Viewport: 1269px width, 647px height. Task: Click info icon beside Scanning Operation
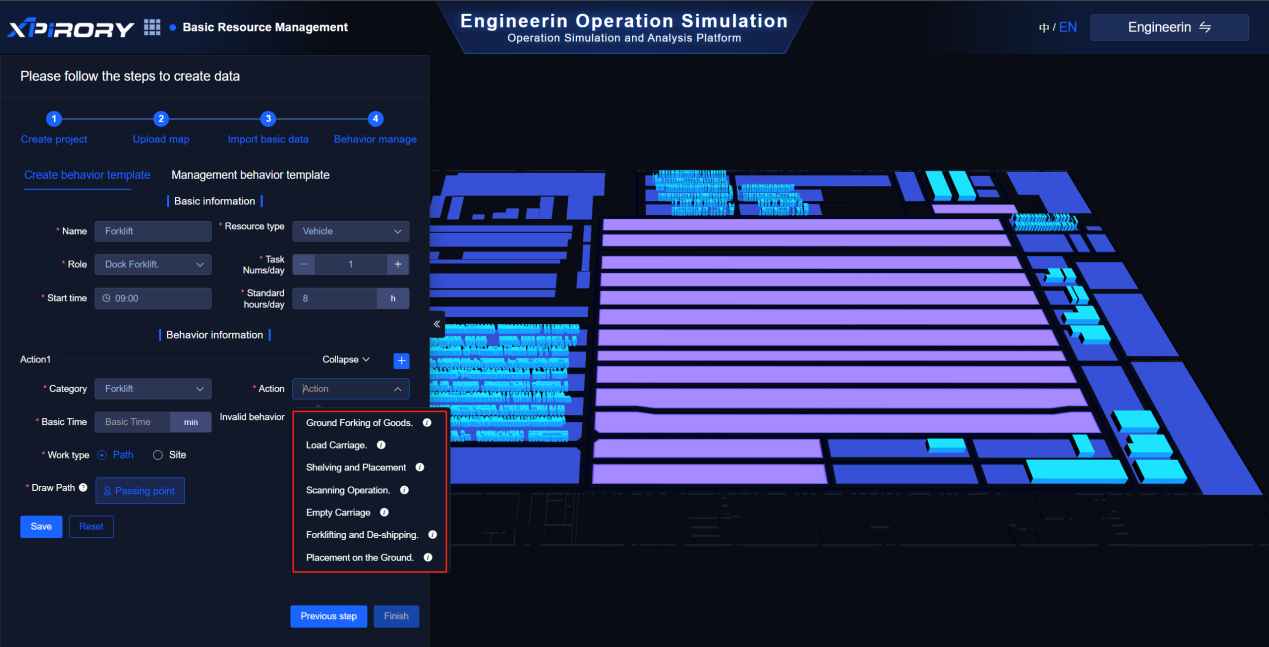404,490
